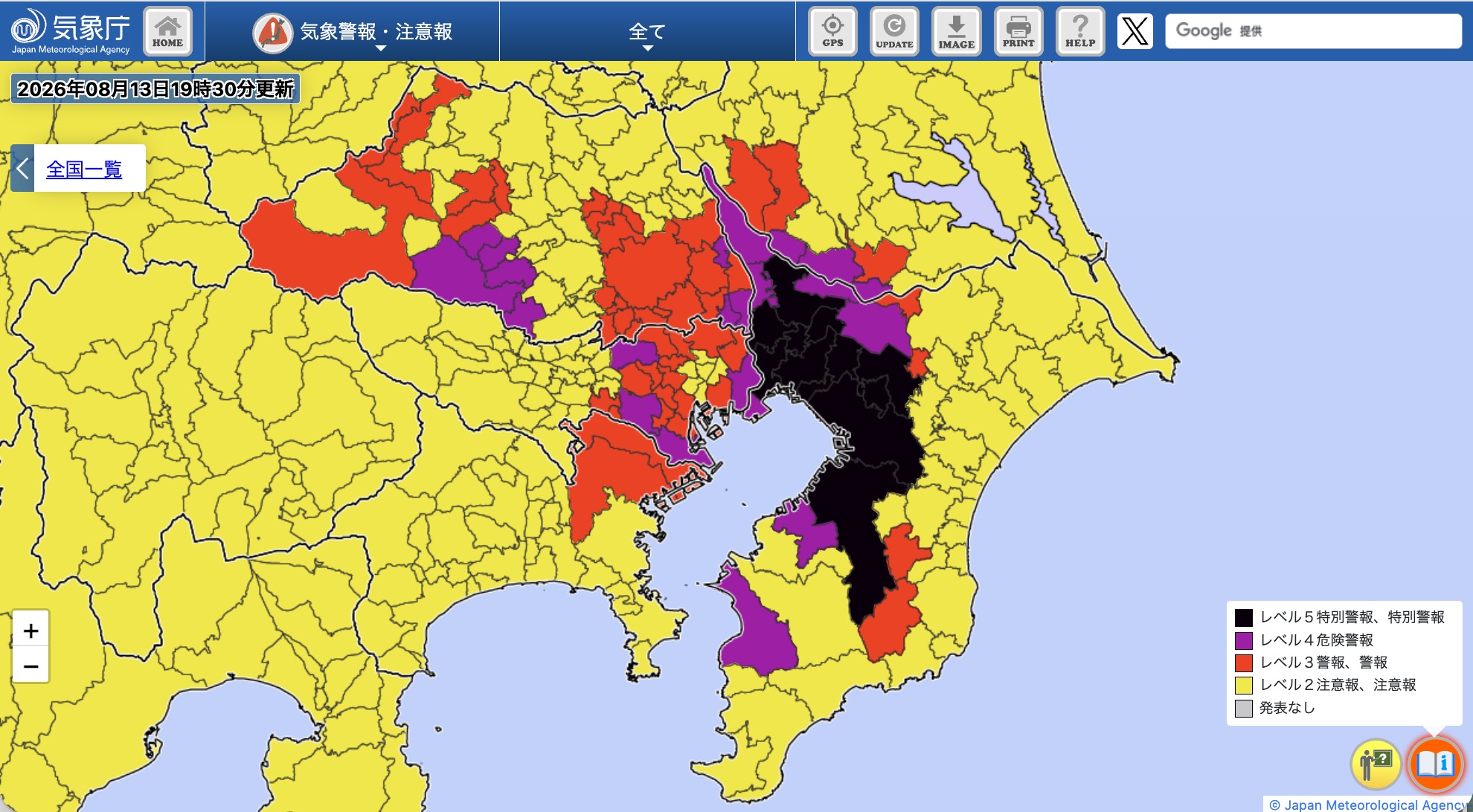Viewport: 1473px width, 812px height.
Task: Click the 2026年08月13日19時30分更新 timestamp
Action: coord(155,89)
